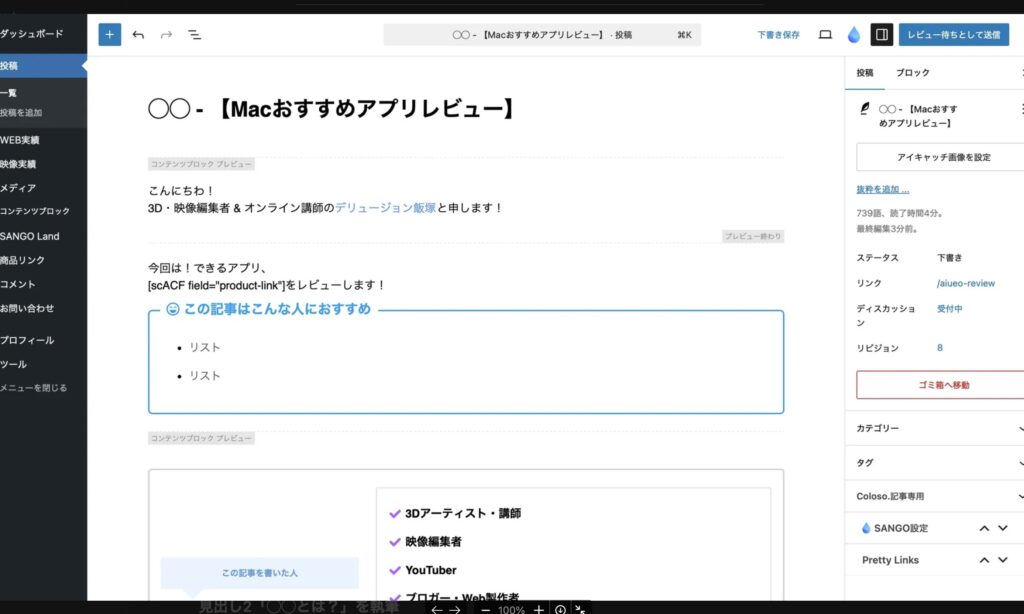1024x614 pixels.
Task: Click the redo arrow in toolbar
Action: point(166,34)
